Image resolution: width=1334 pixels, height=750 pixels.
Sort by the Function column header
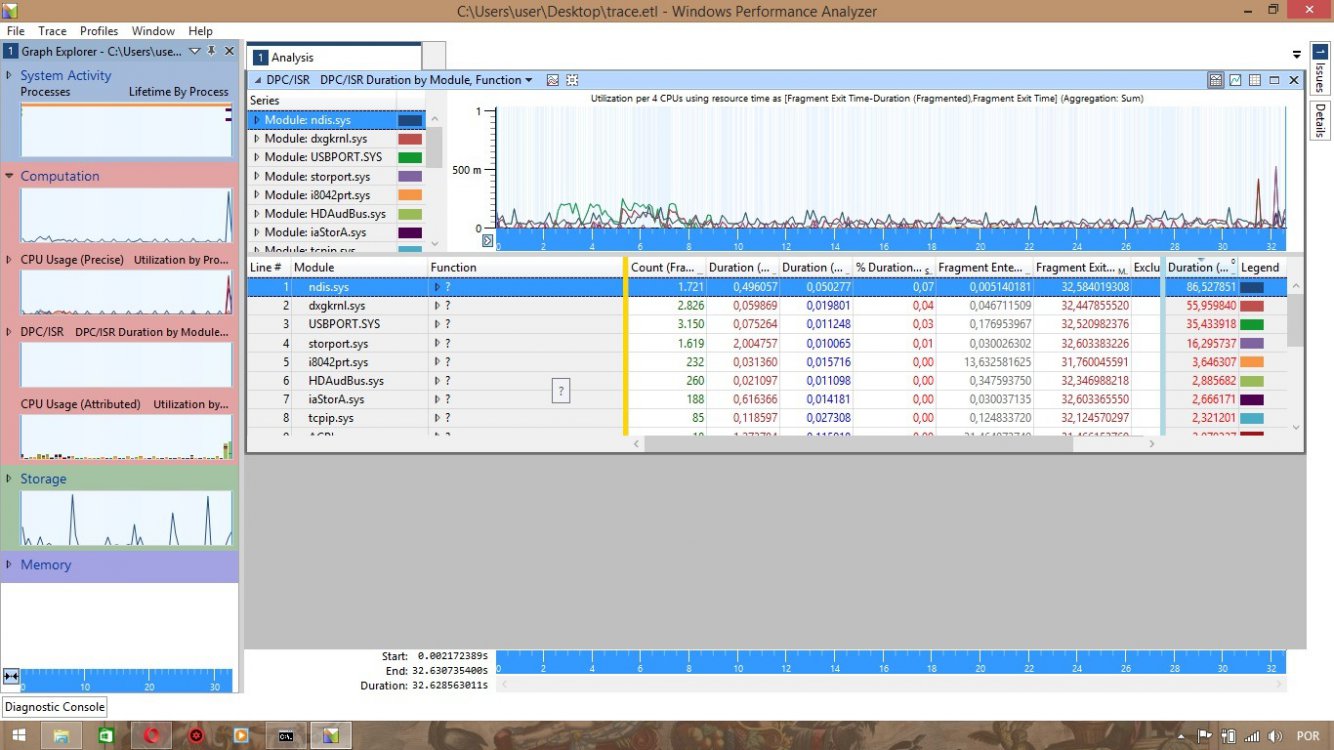(x=525, y=267)
